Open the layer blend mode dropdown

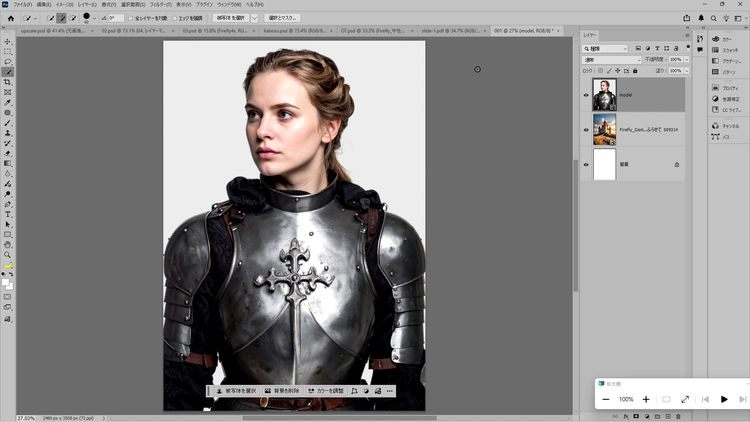coord(610,60)
